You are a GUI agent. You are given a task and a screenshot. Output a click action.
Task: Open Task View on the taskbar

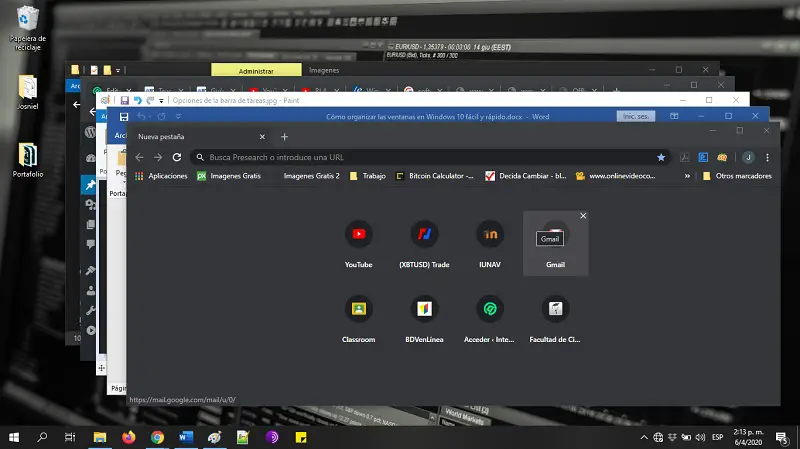click(70, 437)
